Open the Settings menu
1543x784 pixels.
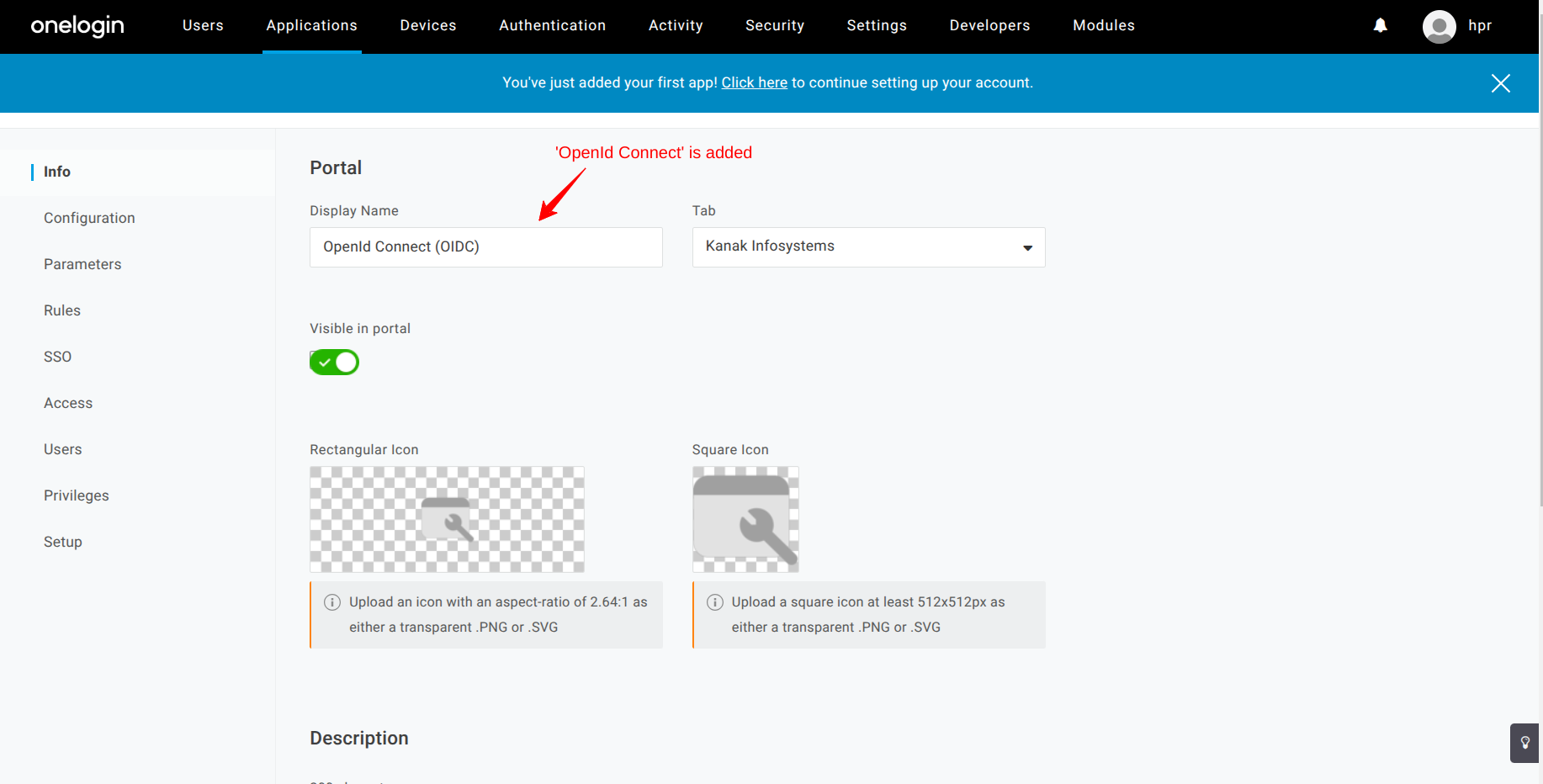click(x=877, y=25)
